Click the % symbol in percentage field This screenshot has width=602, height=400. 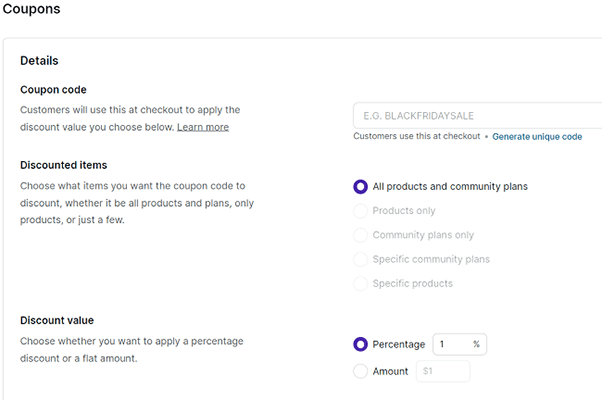pyautogui.click(x=477, y=344)
